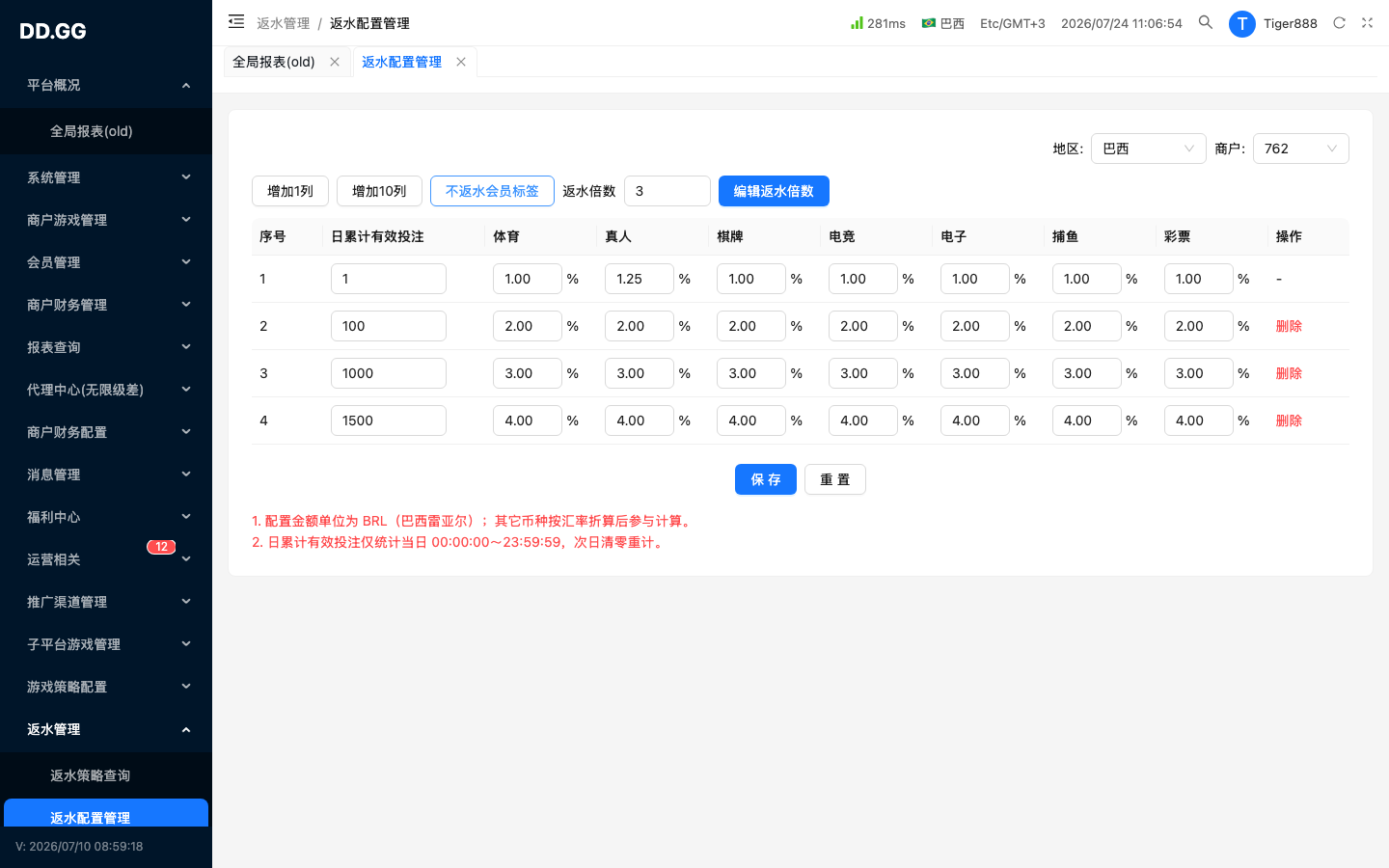Focus row 2 日累计有效投注 input with 100

[x=389, y=326]
